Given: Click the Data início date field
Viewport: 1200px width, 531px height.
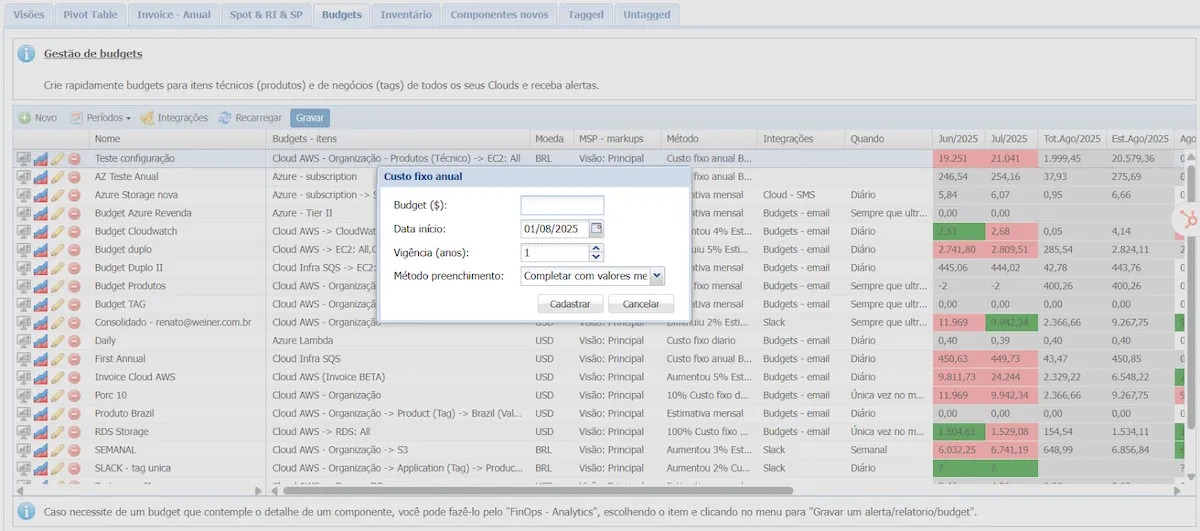Looking at the screenshot, I should (555, 229).
